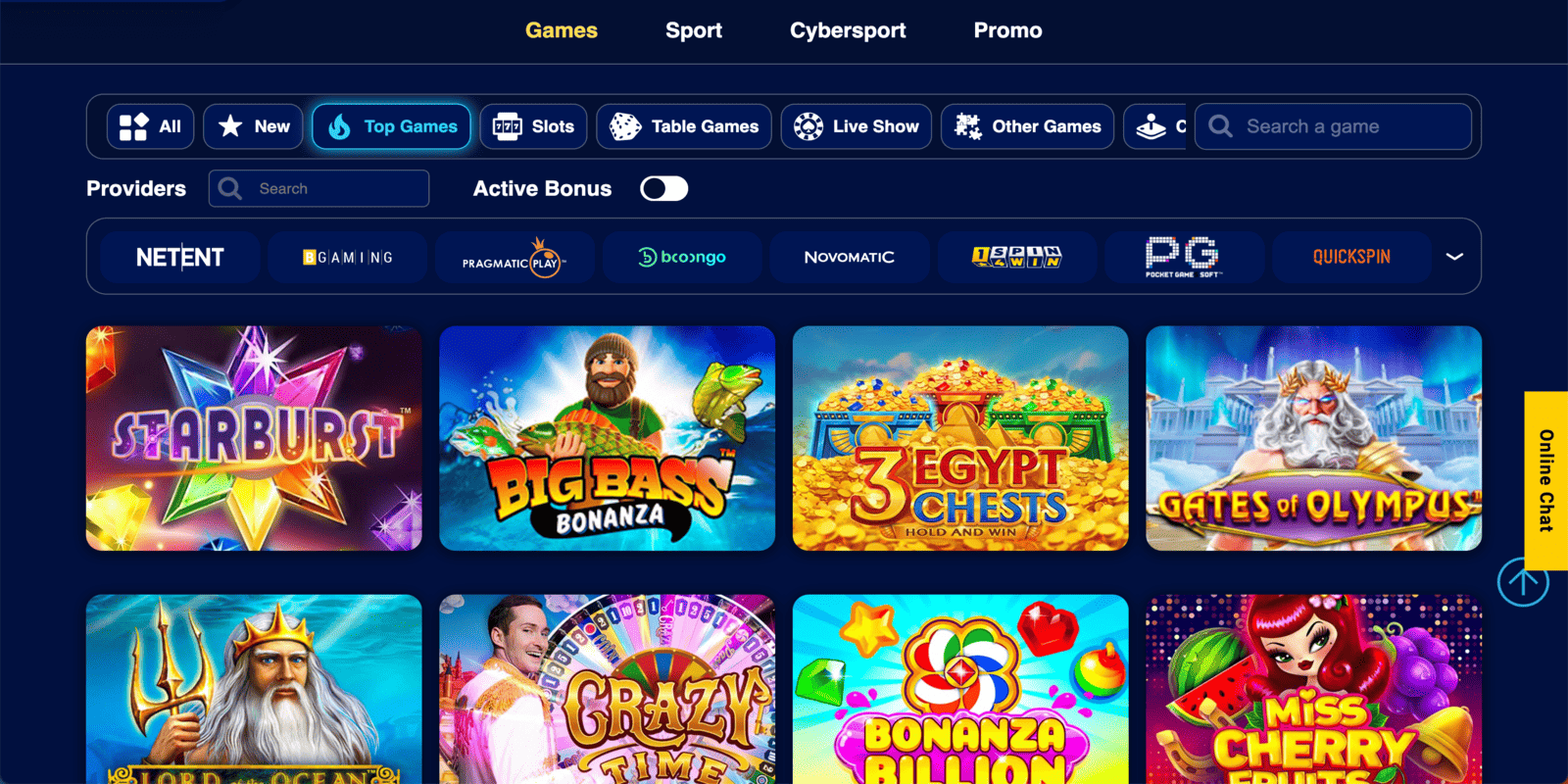Click the scroll-to-top arrow icon
Screen dimensions: 1568x784
coord(1523,582)
